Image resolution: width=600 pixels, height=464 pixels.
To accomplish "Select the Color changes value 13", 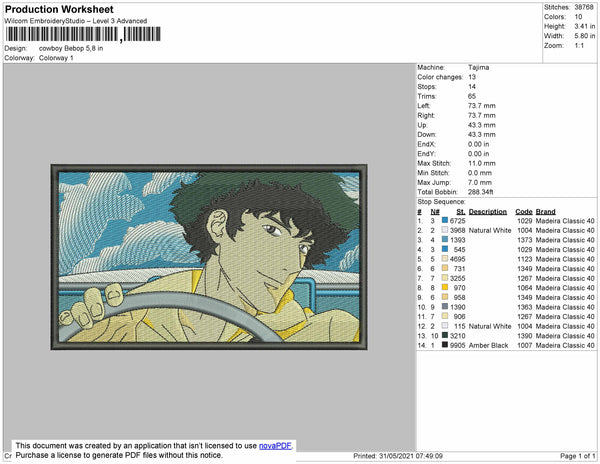I will [472, 77].
